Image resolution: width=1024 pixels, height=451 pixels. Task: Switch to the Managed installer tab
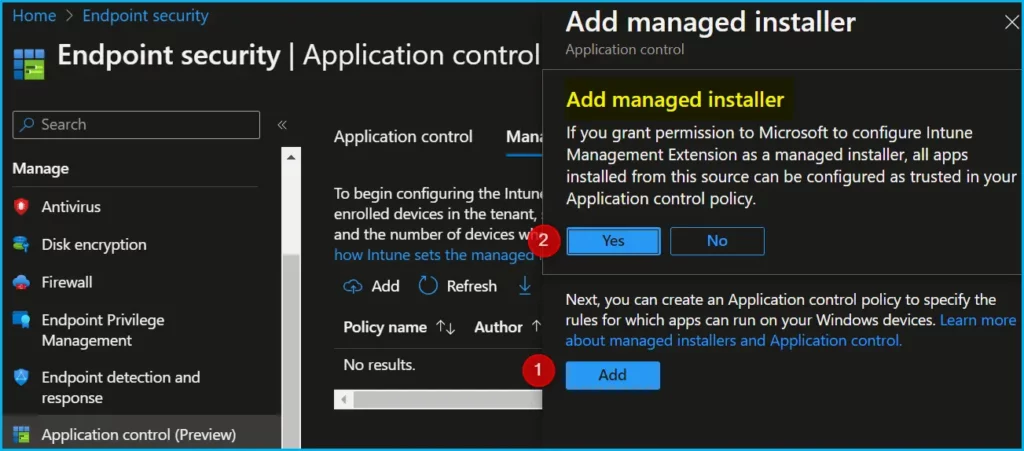pos(524,137)
